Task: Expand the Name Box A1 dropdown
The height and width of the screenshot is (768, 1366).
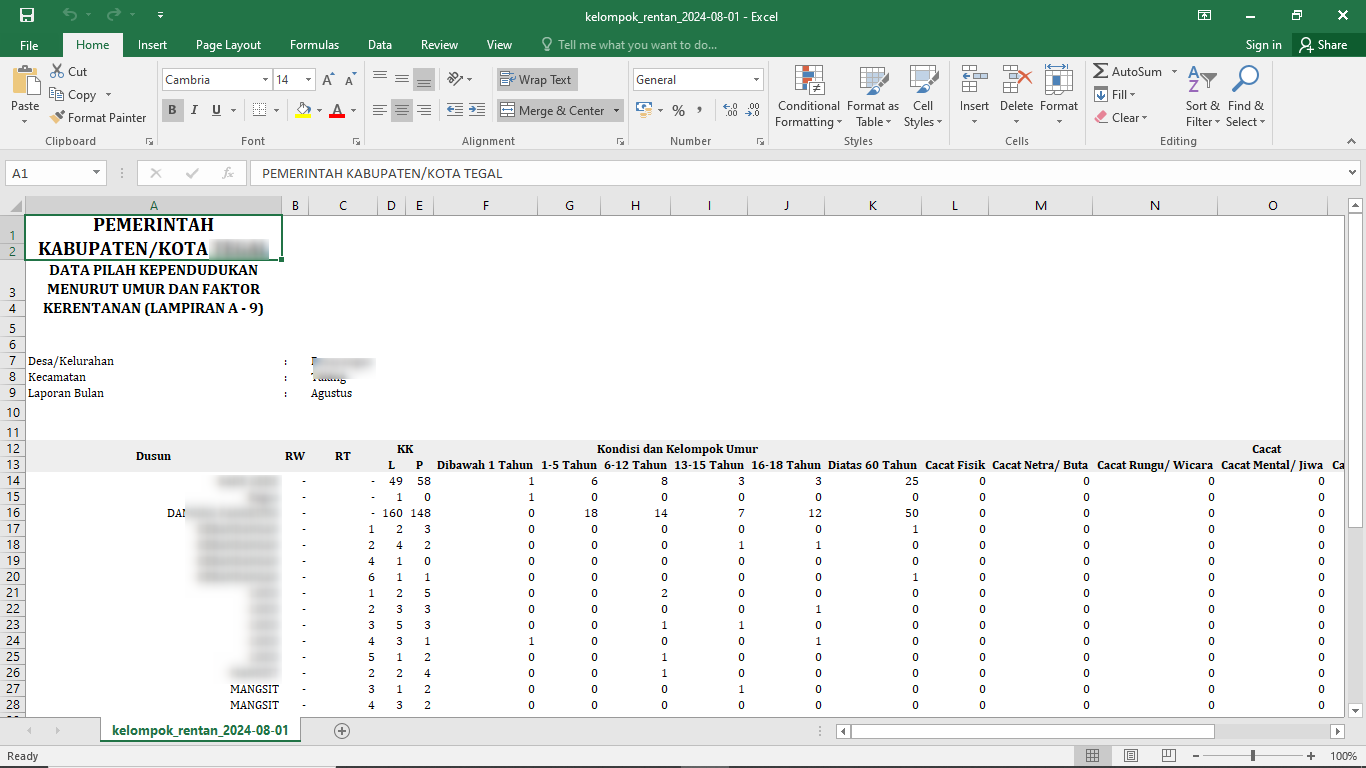Action: click(96, 173)
